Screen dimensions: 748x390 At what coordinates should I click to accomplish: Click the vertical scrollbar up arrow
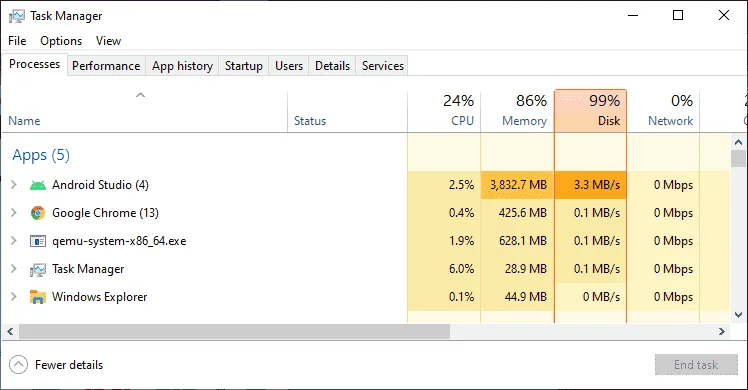tap(738, 142)
